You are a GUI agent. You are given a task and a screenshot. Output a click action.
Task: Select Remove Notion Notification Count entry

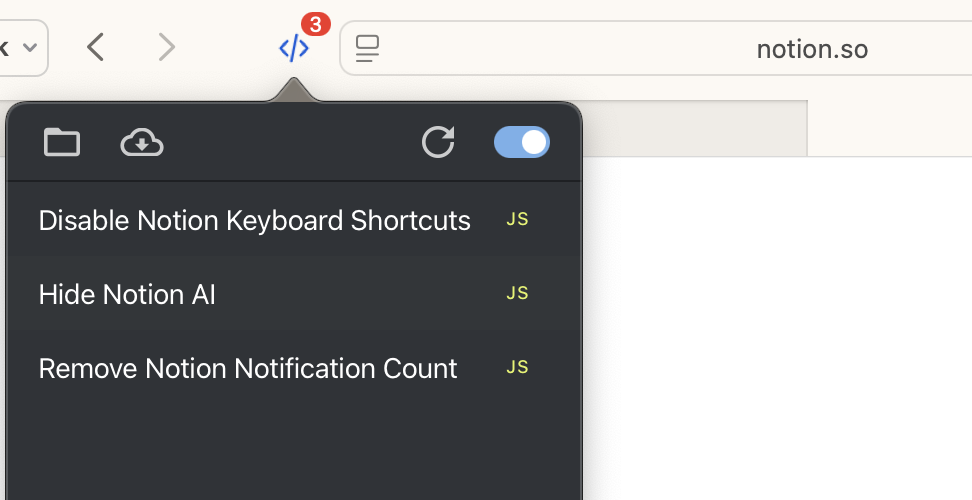[294, 368]
